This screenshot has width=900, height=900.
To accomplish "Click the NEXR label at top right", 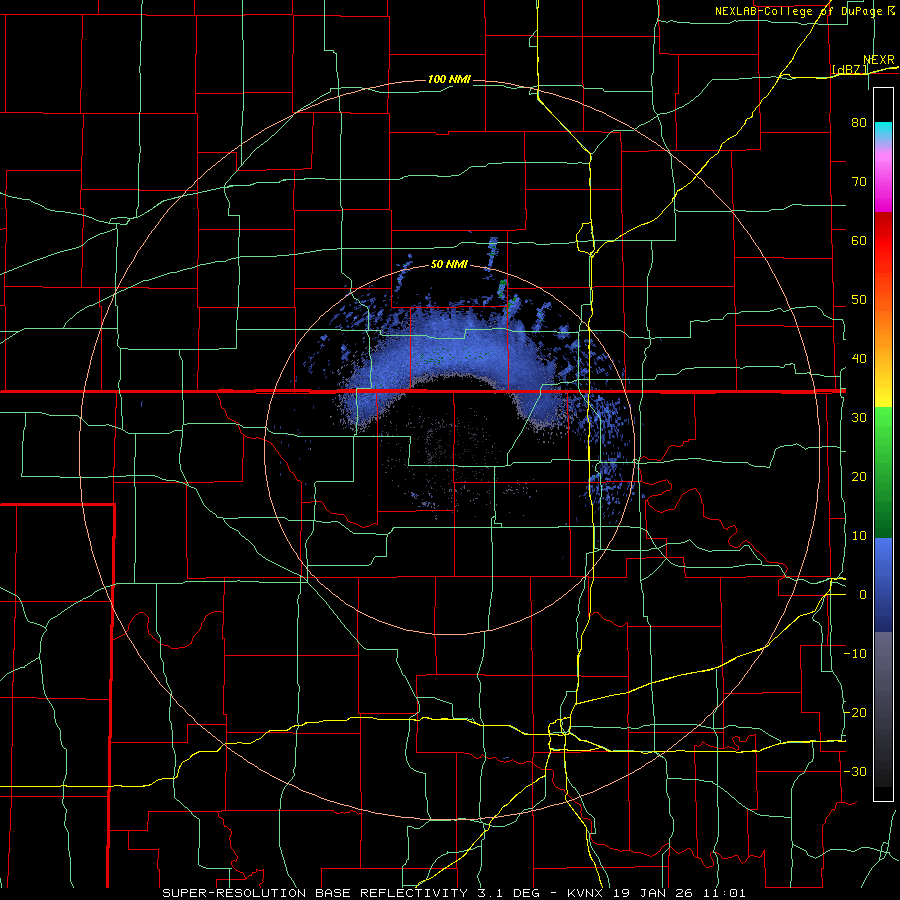I will pos(879,60).
